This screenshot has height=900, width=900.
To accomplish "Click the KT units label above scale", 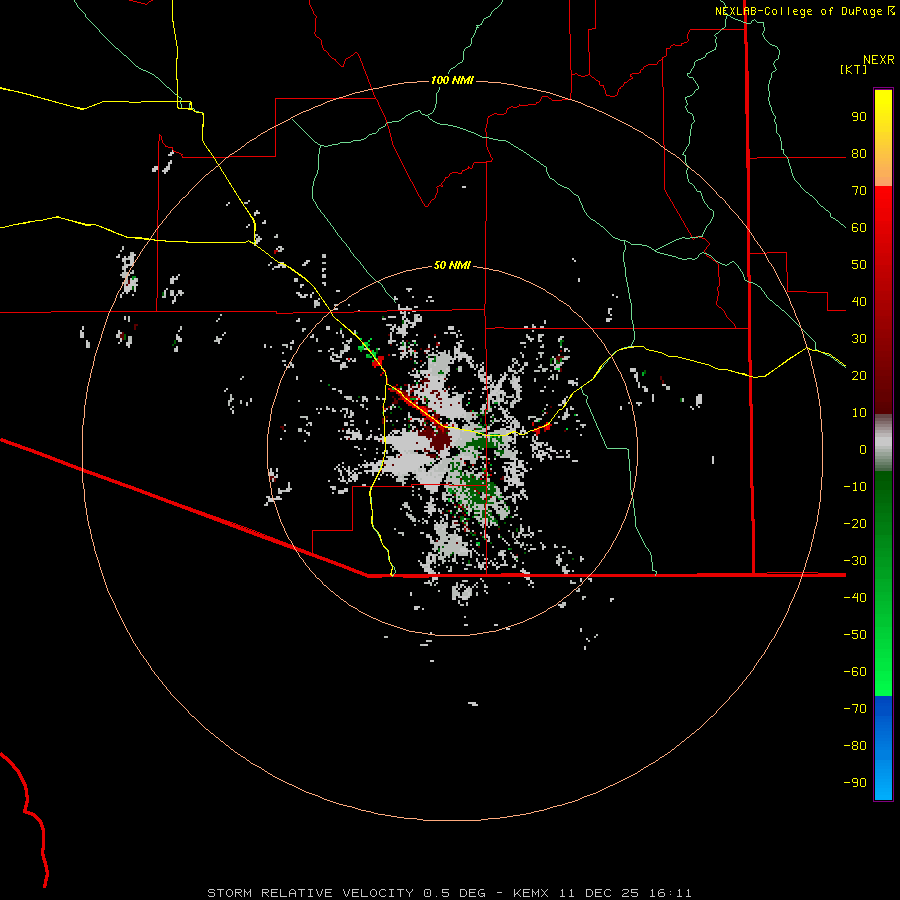I will (x=854, y=69).
